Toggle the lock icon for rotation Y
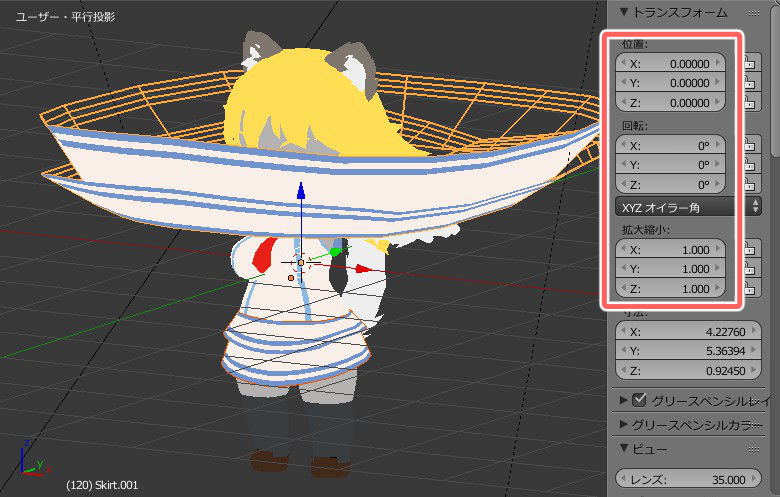This screenshot has width=780, height=497. pos(749,165)
